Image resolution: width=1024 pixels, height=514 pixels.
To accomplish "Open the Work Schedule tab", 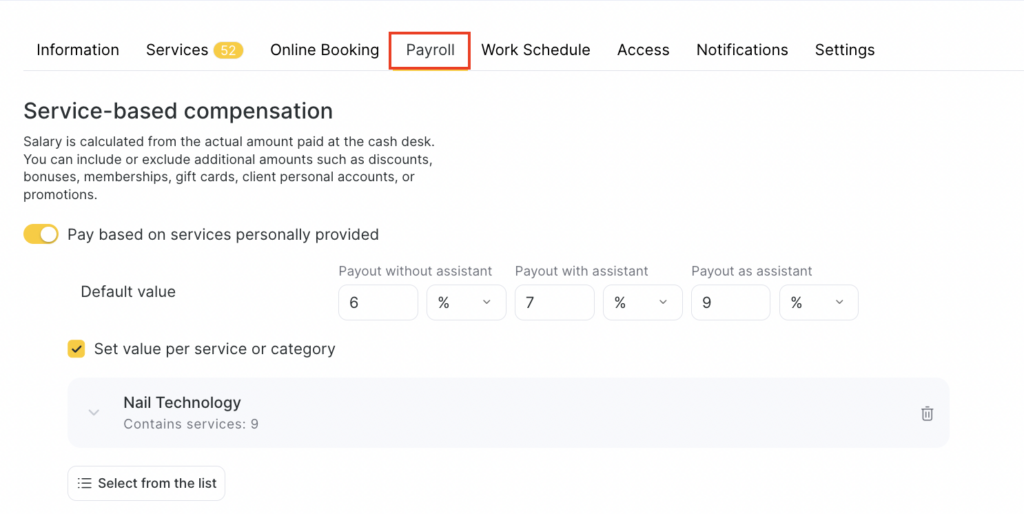I will click(x=535, y=50).
